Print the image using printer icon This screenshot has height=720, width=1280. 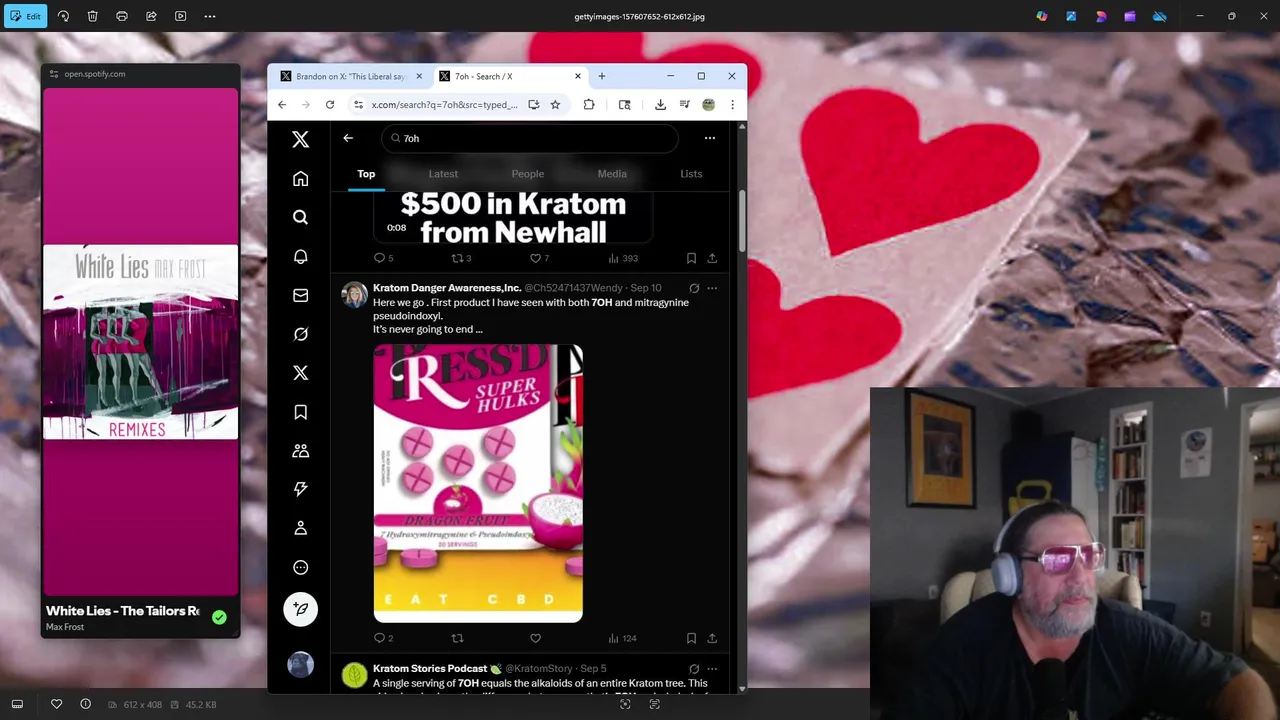pyautogui.click(x=122, y=16)
